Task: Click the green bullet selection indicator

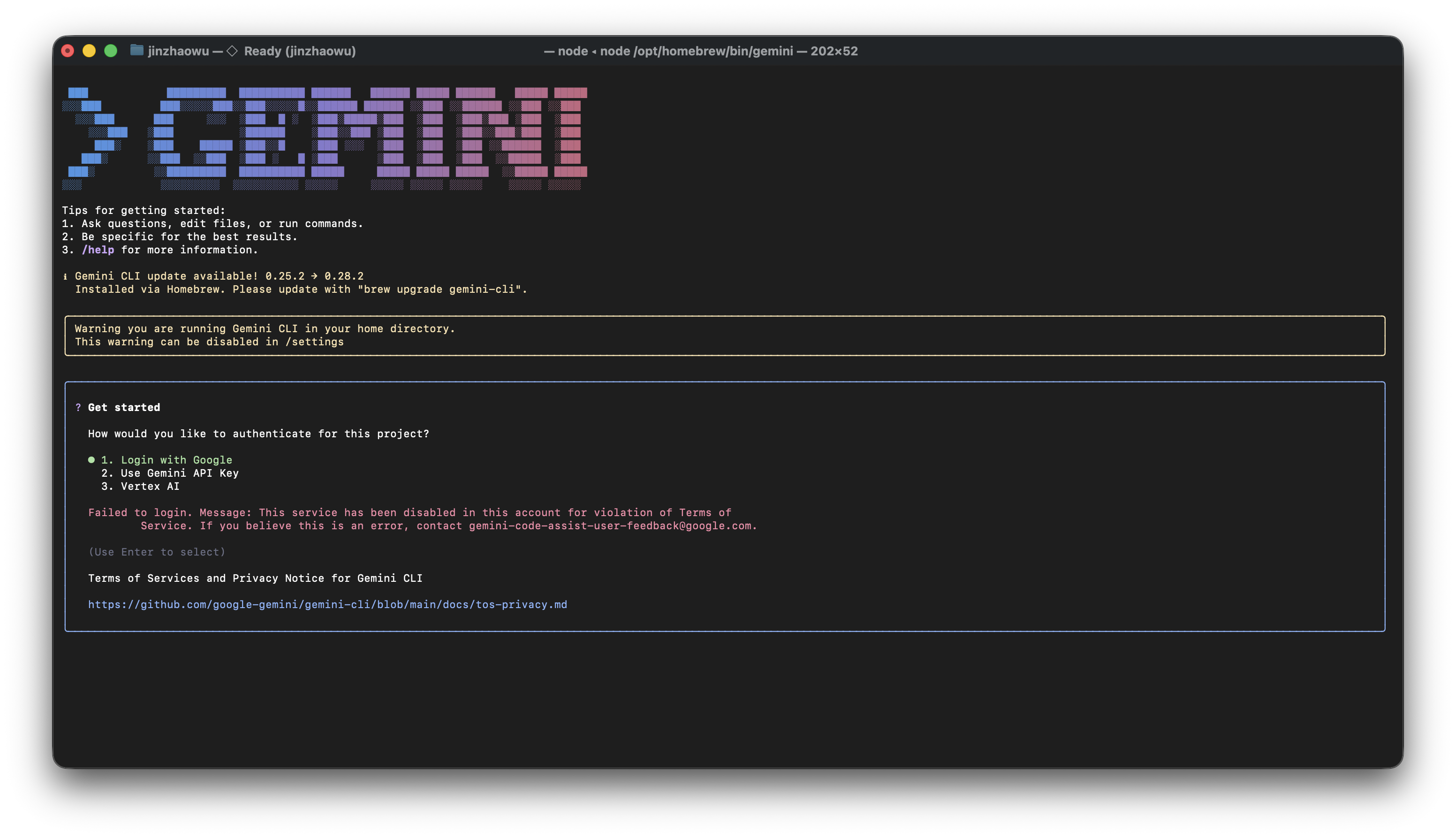Action: (x=91, y=460)
